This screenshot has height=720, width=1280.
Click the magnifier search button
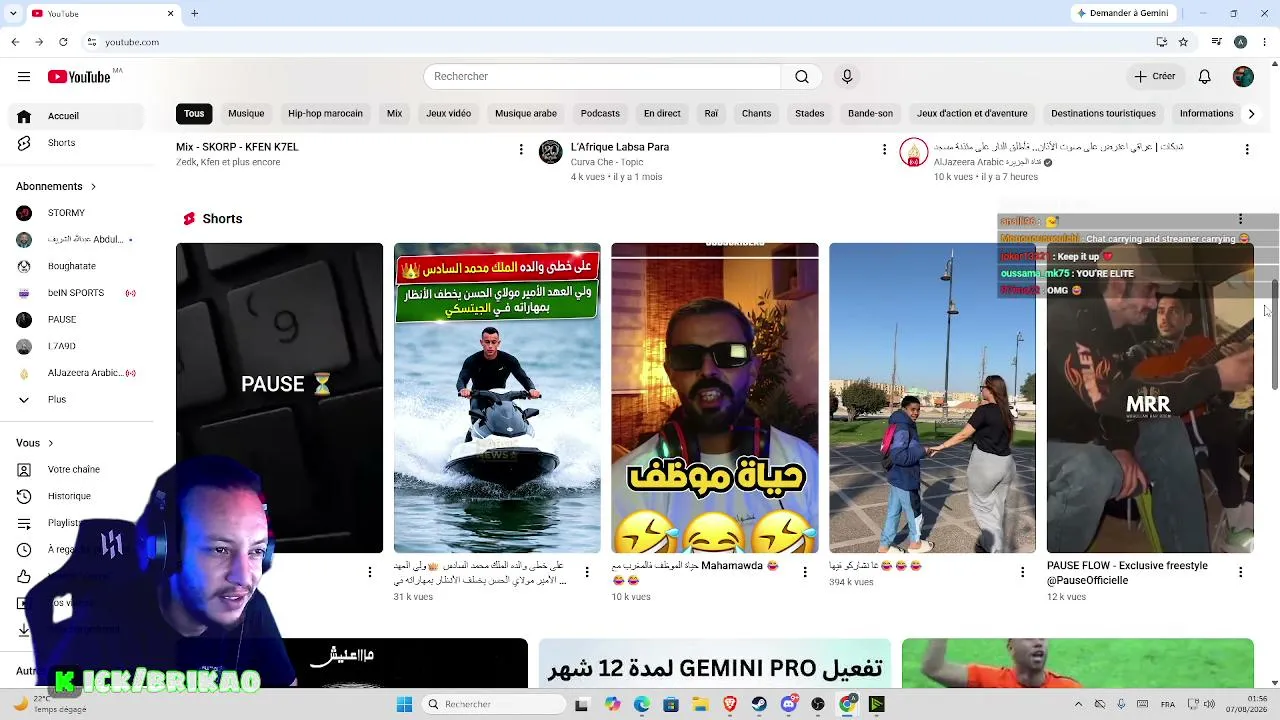pyautogui.click(x=802, y=77)
